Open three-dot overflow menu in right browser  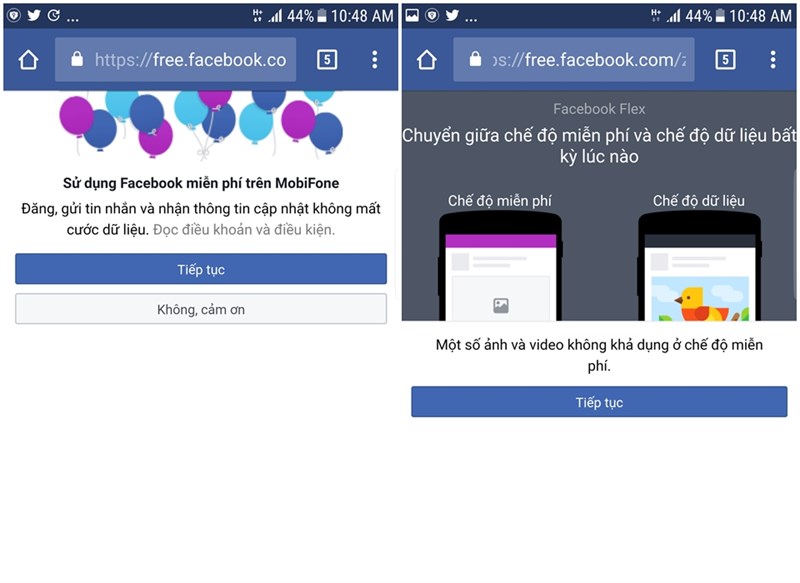coord(773,60)
